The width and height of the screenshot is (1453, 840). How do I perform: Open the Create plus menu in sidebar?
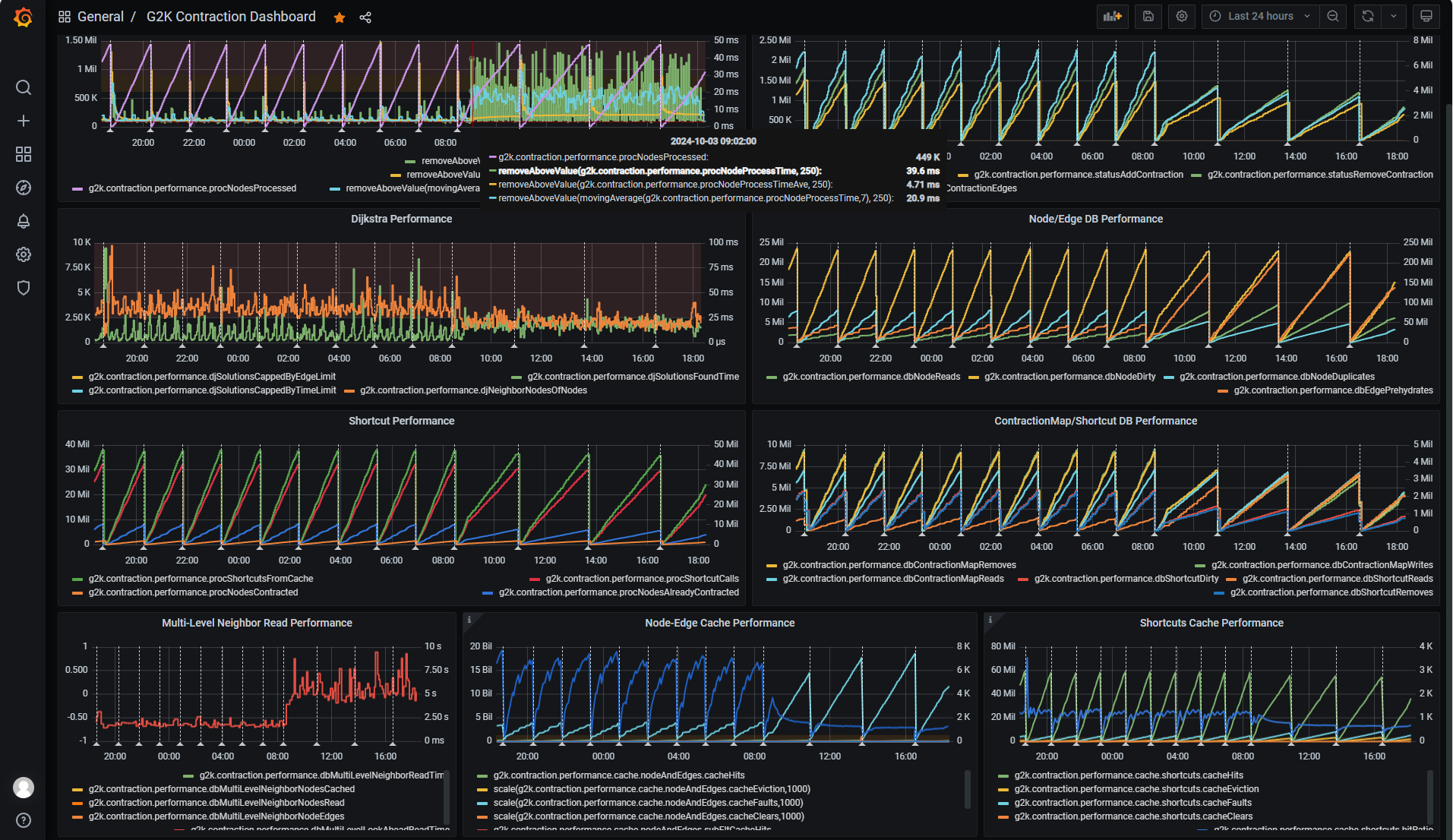pyautogui.click(x=24, y=121)
